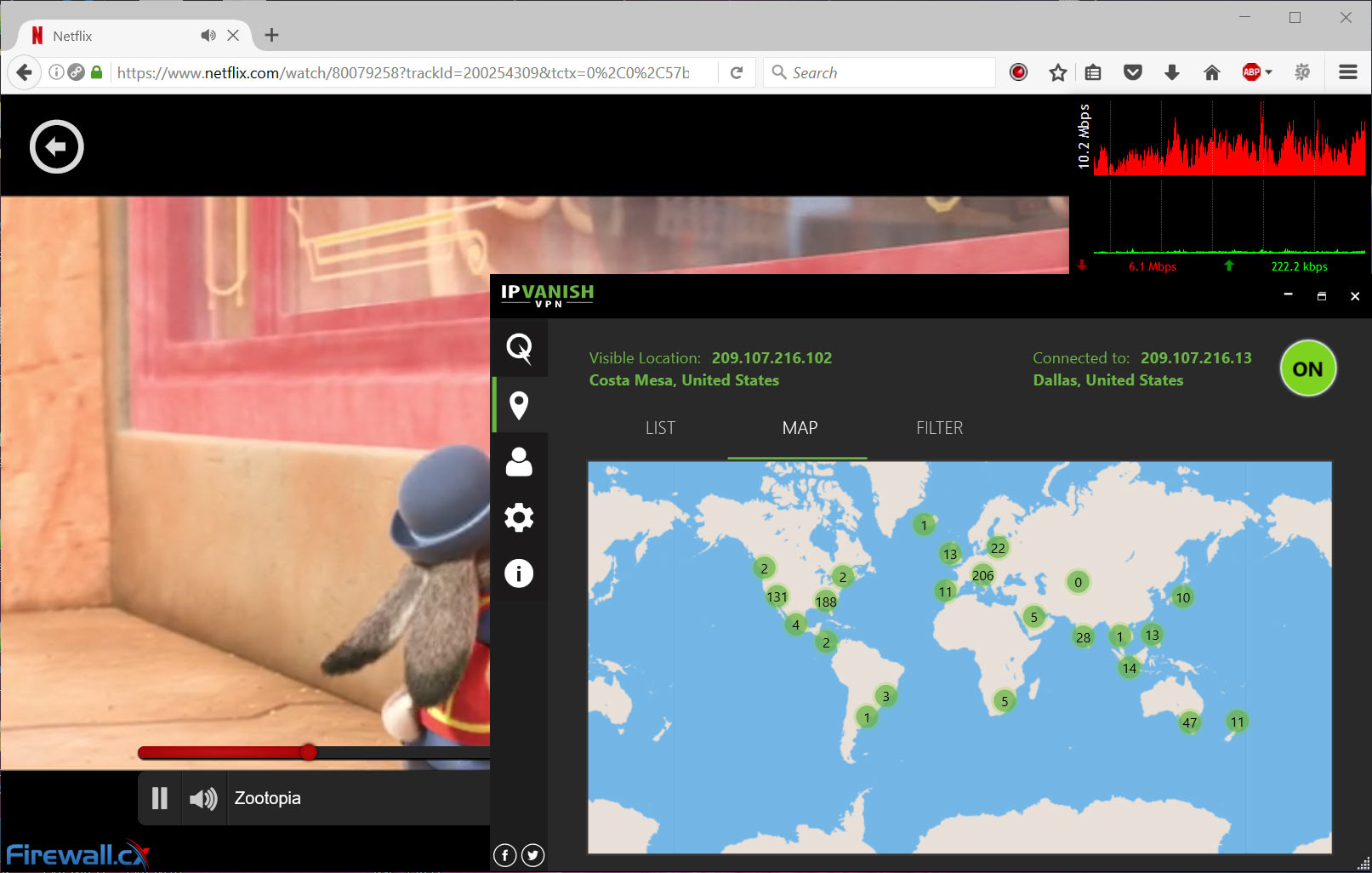Screen dimensions: 1372x873
Task: Open the IPVanish Quick Connect icon
Action: [x=519, y=348]
